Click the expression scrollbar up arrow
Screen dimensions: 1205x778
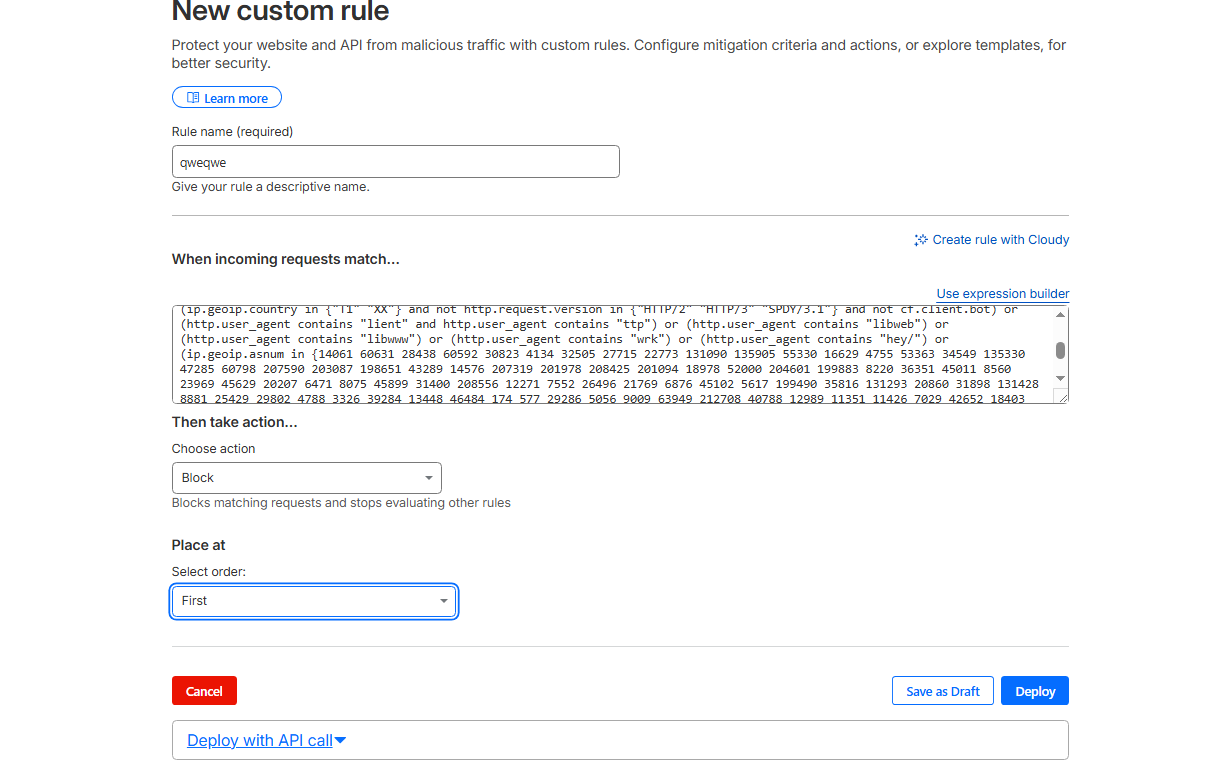1061,314
